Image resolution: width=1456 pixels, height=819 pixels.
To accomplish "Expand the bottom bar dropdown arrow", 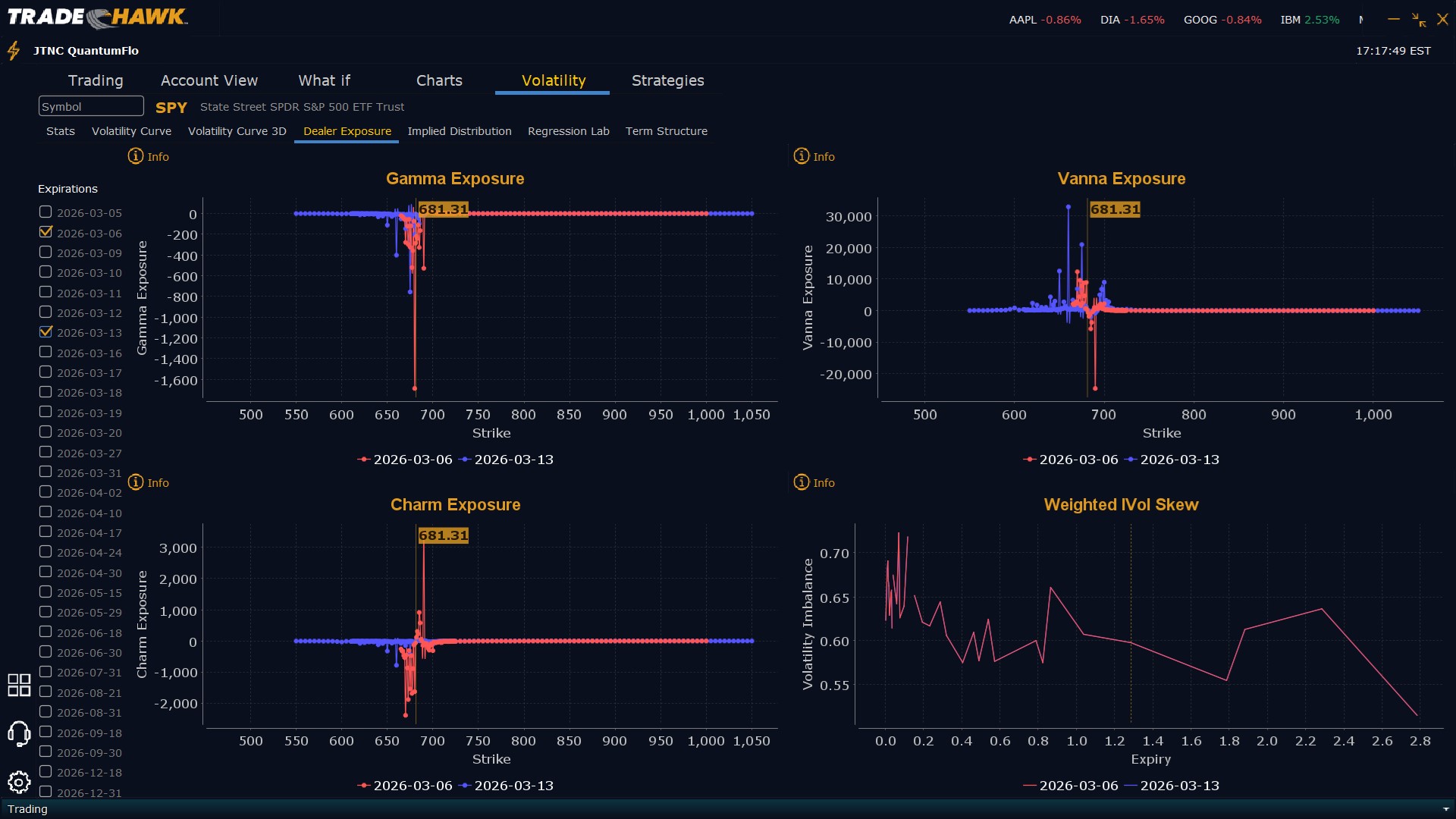I will pos(1445,809).
